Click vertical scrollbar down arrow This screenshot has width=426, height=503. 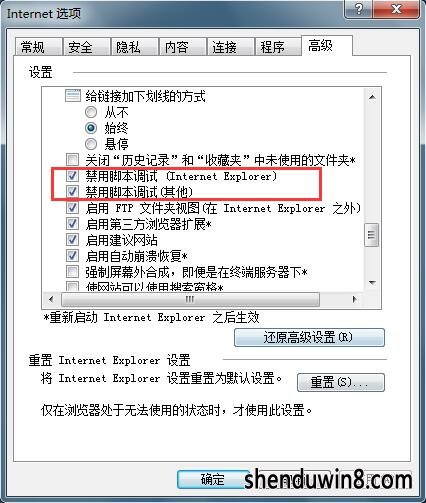(x=372, y=283)
